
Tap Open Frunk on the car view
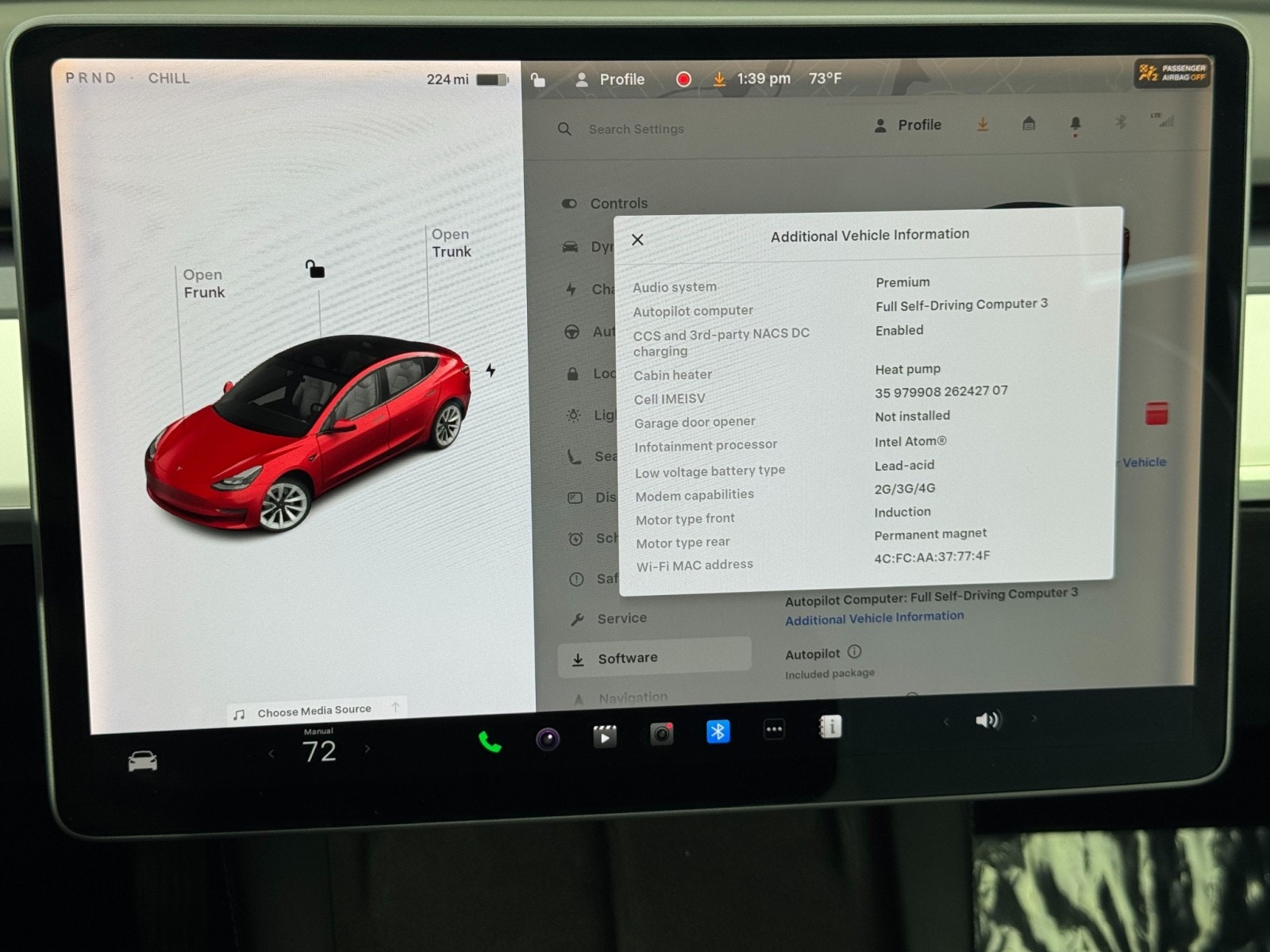[204, 283]
